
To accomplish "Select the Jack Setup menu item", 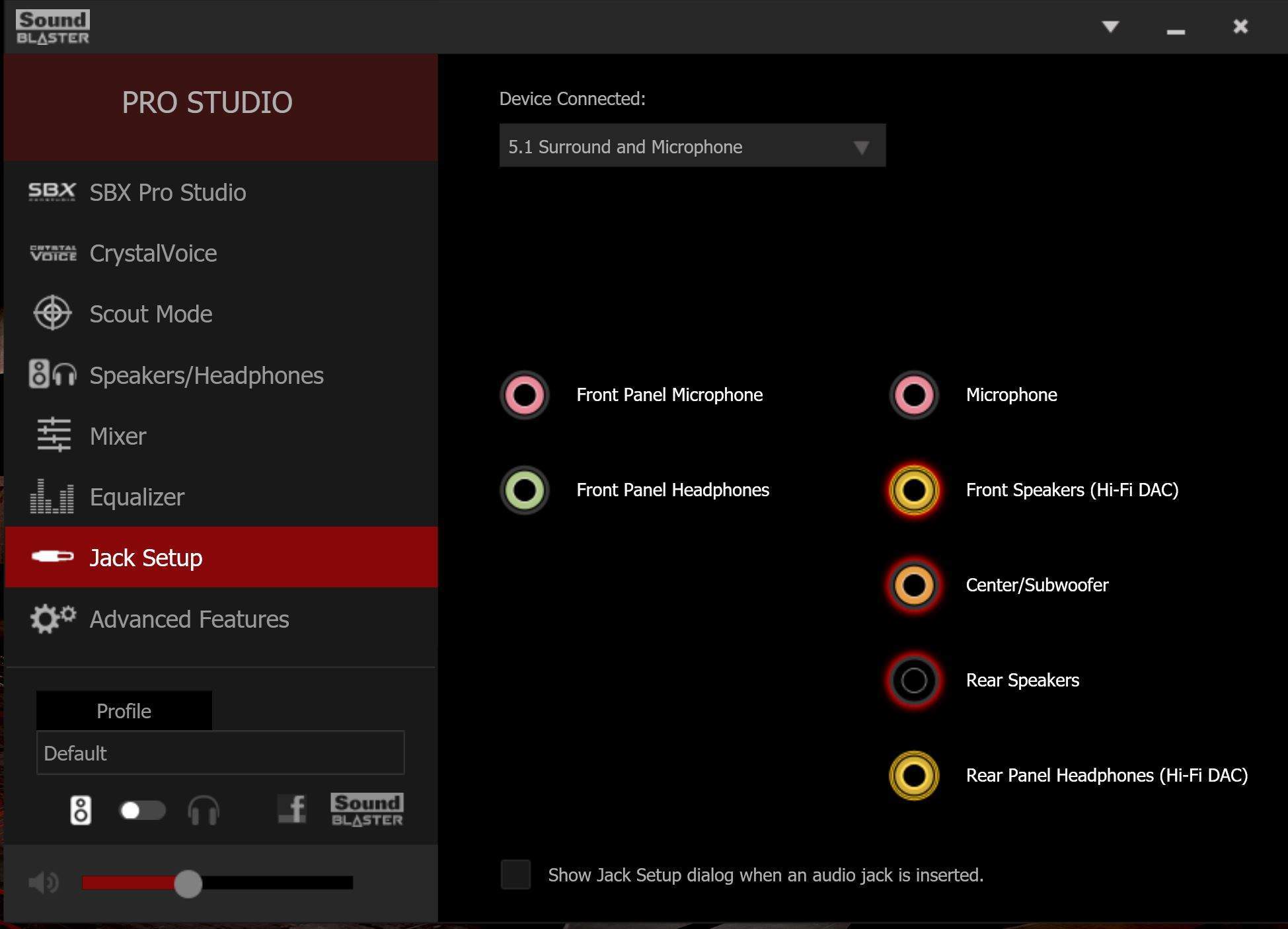I will click(221, 557).
